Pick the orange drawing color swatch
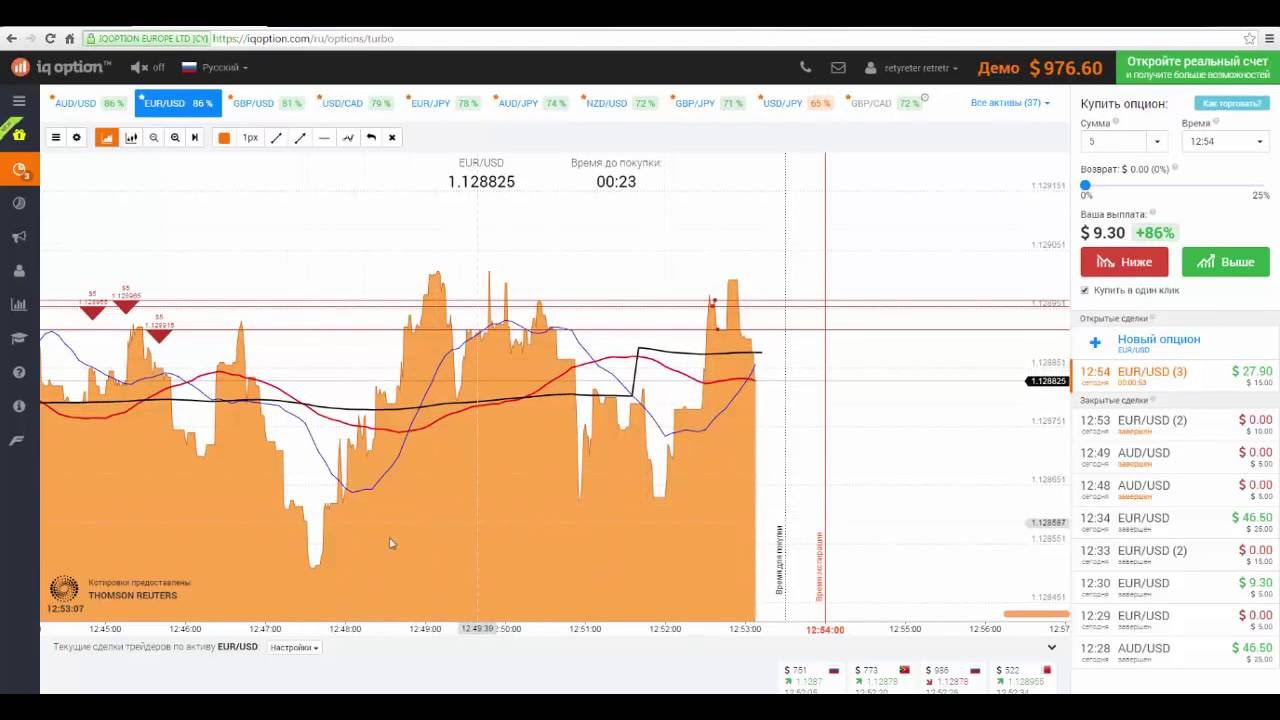 click(x=224, y=138)
